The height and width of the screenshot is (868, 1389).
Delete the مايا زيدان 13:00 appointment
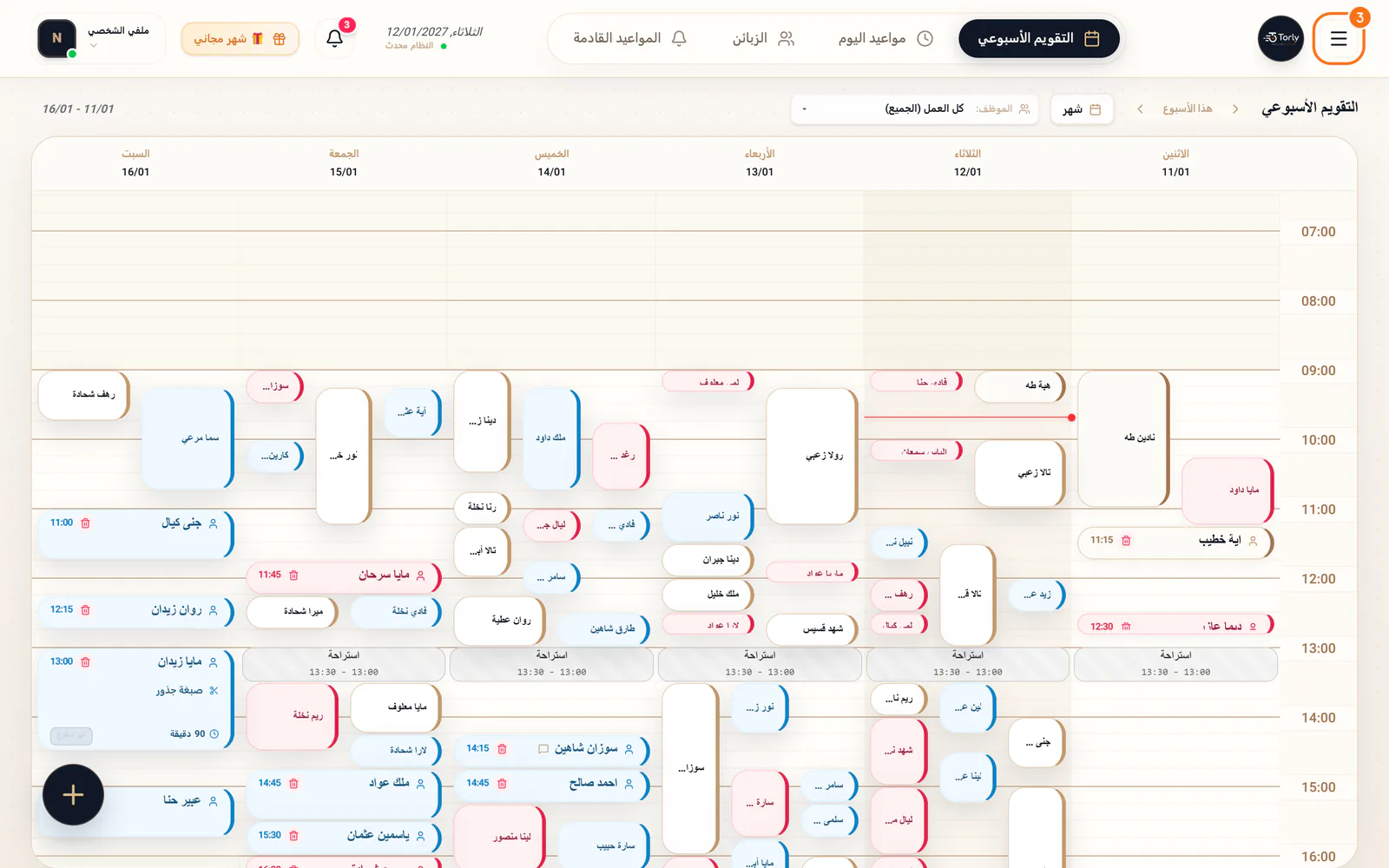pyautogui.click(x=85, y=662)
